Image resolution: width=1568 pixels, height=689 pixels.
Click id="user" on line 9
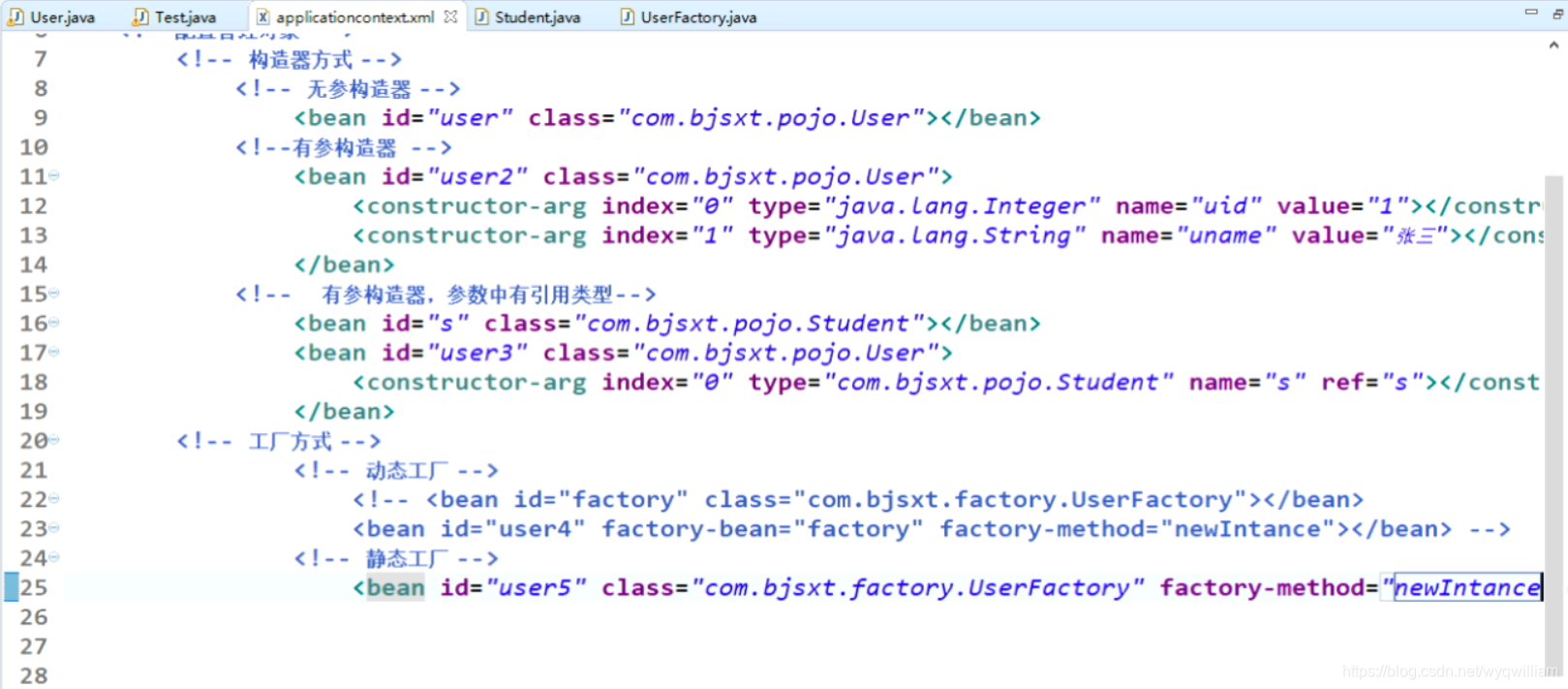click(x=447, y=118)
